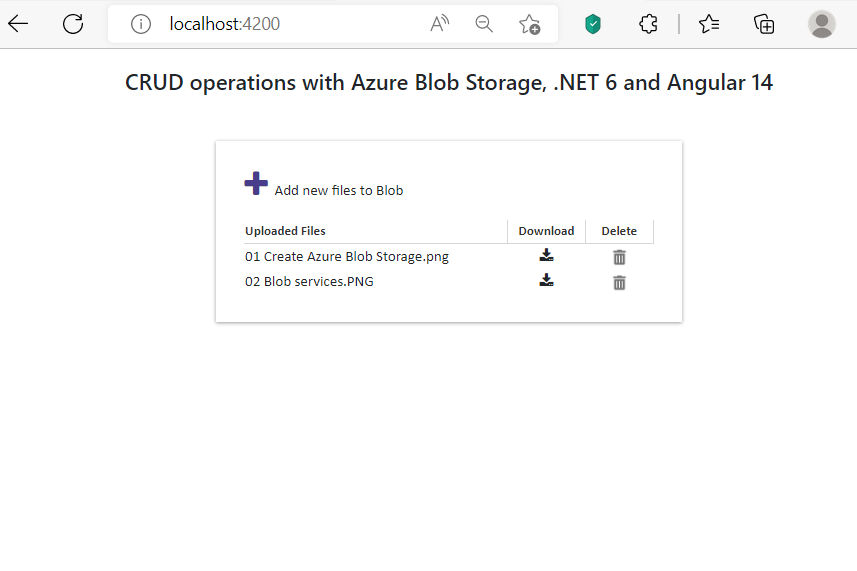Open the user profile avatar

tap(822, 24)
